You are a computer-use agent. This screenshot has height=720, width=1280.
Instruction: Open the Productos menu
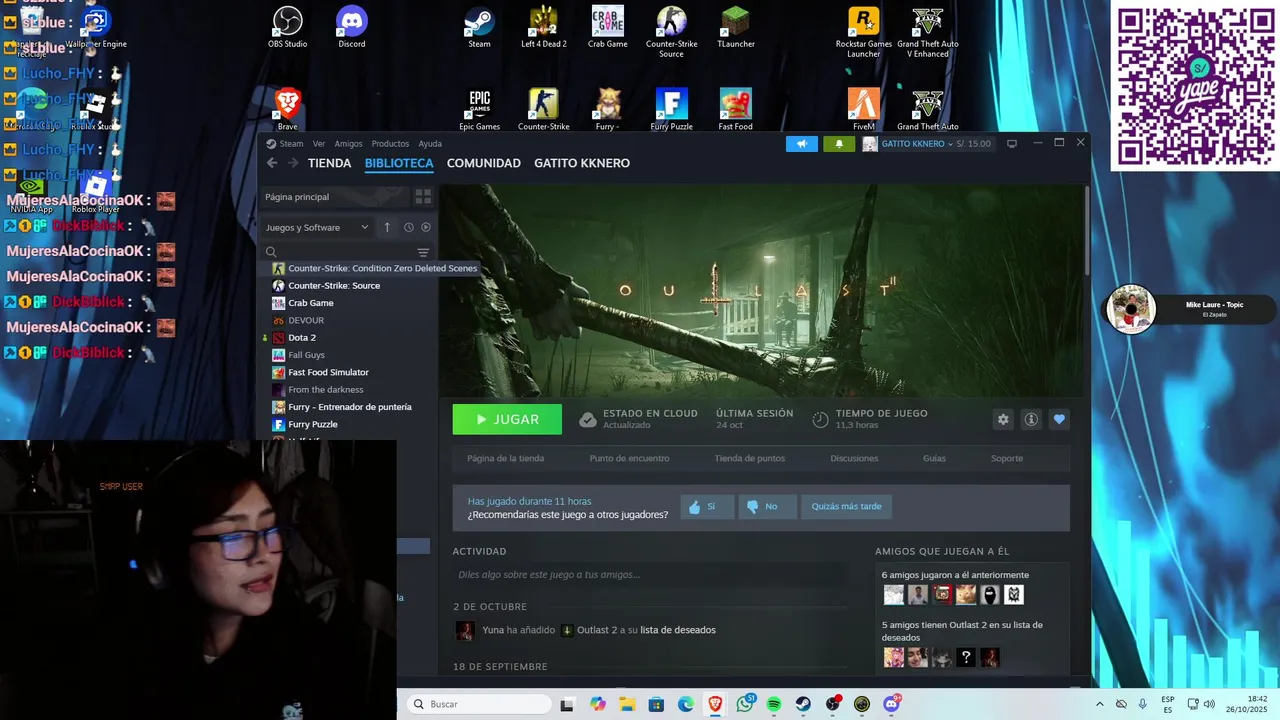click(390, 144)
